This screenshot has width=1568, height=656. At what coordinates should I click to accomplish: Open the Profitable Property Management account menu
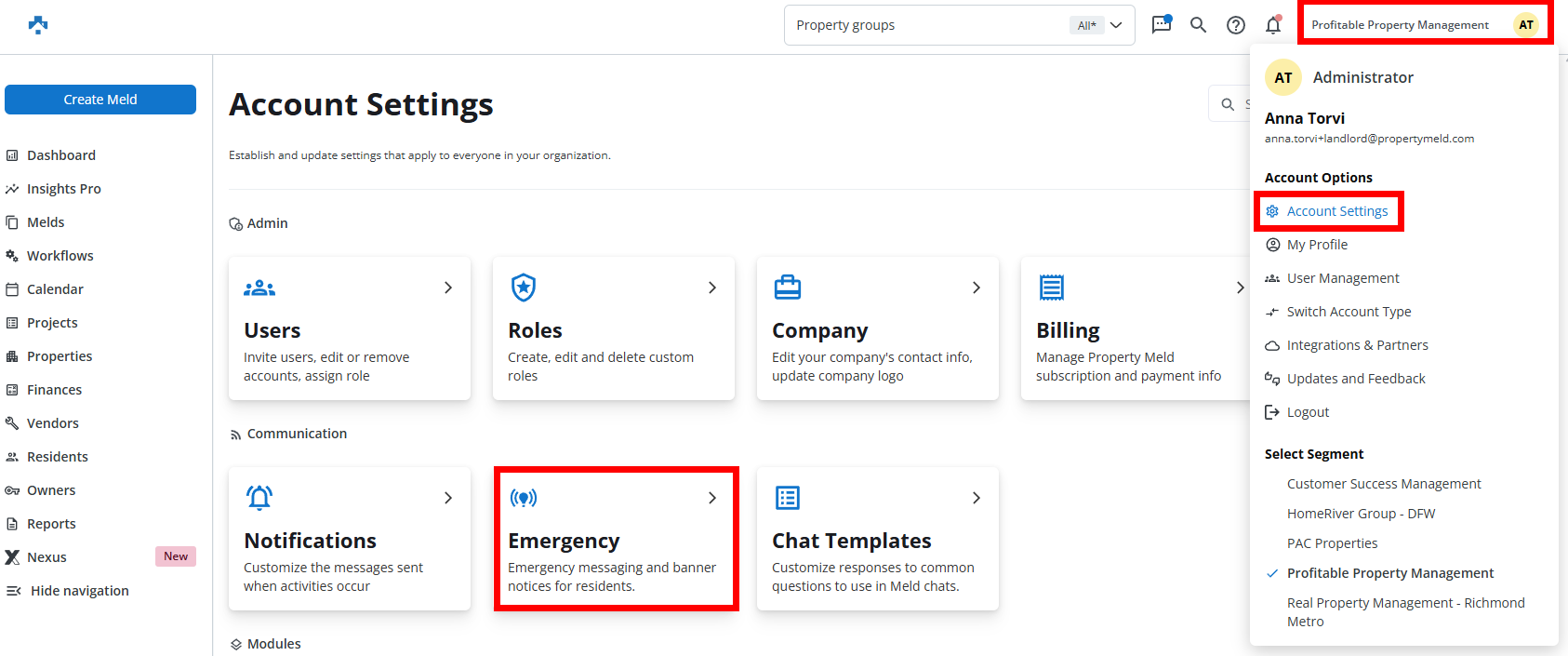(1423, 25)
